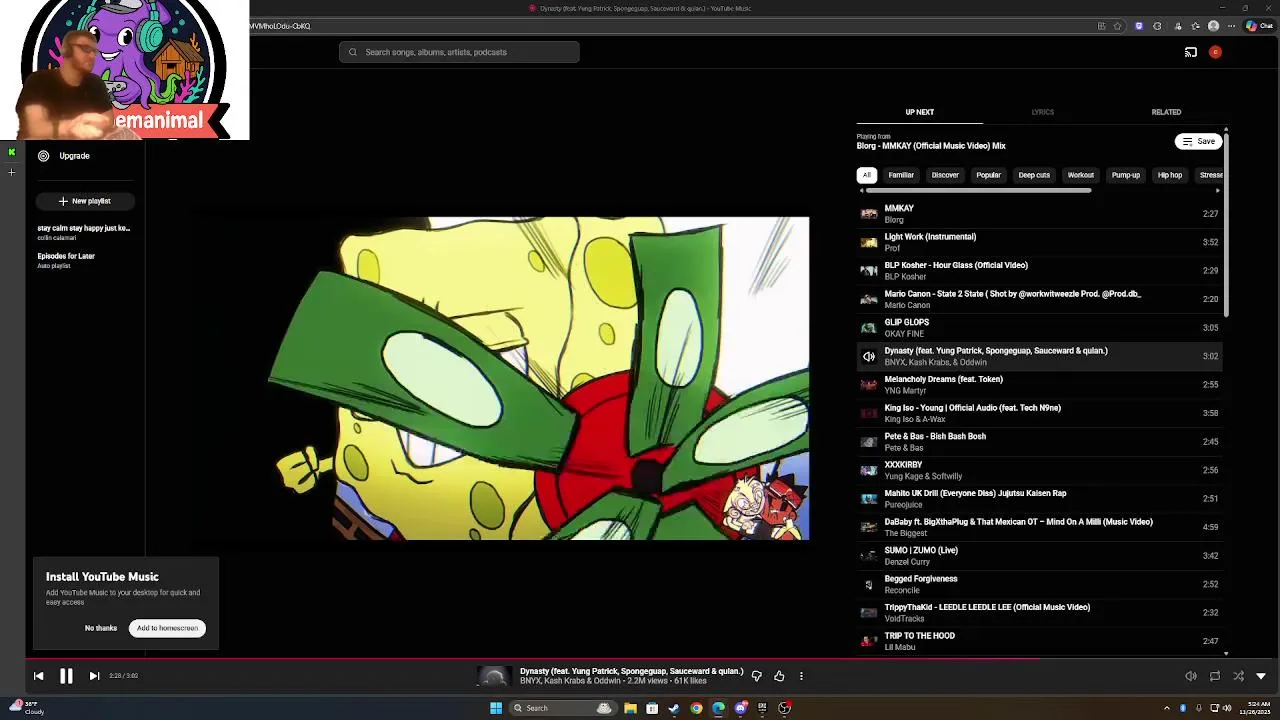The width and height of the screenshot is (1280, 720).
Task: Switch to the RELATED tab
Action: tap(1166, 112)
